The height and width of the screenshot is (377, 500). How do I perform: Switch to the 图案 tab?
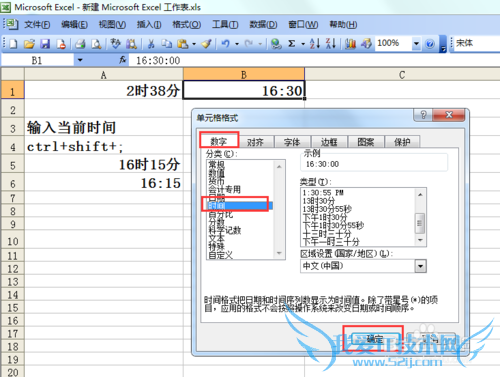click(x=366, y=142)
